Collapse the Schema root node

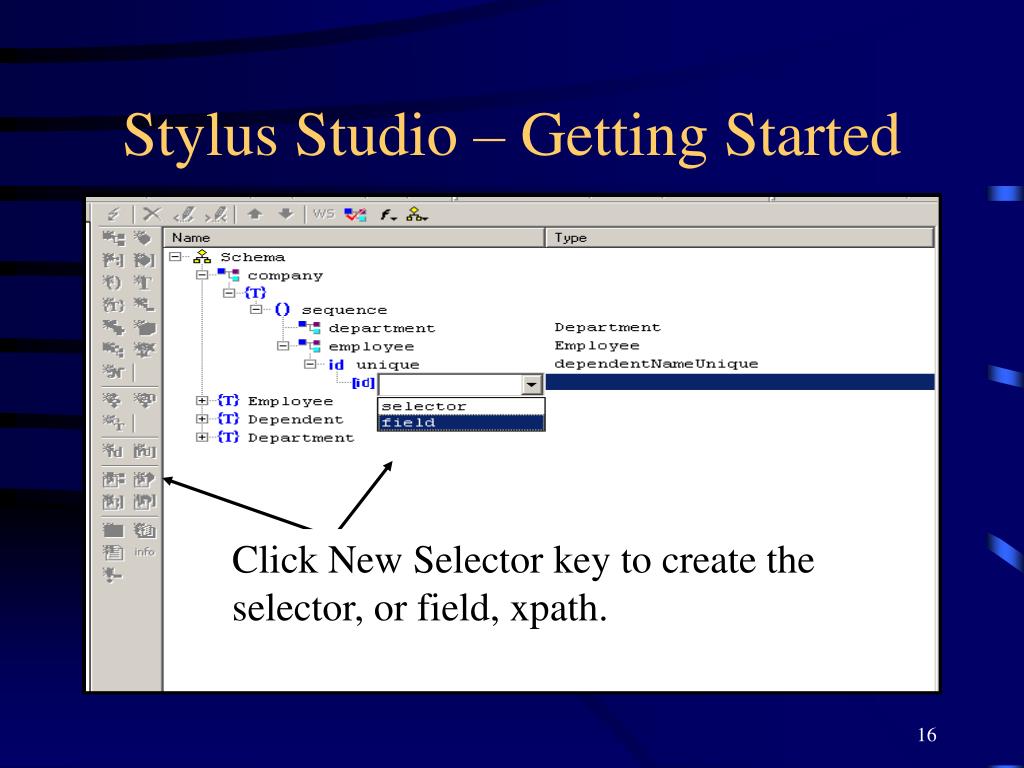pyautogui.click(x=175, y=257)
